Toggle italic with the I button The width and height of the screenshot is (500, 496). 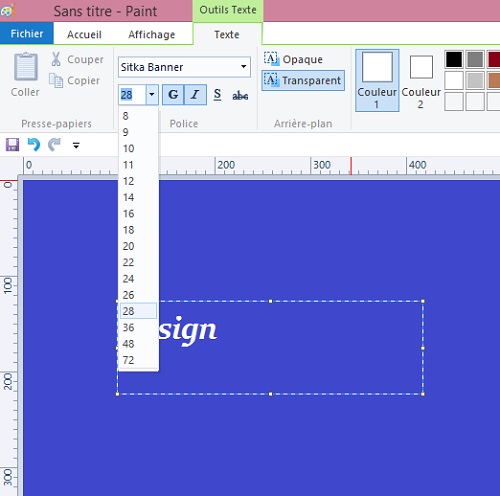[x=195, y=95]
